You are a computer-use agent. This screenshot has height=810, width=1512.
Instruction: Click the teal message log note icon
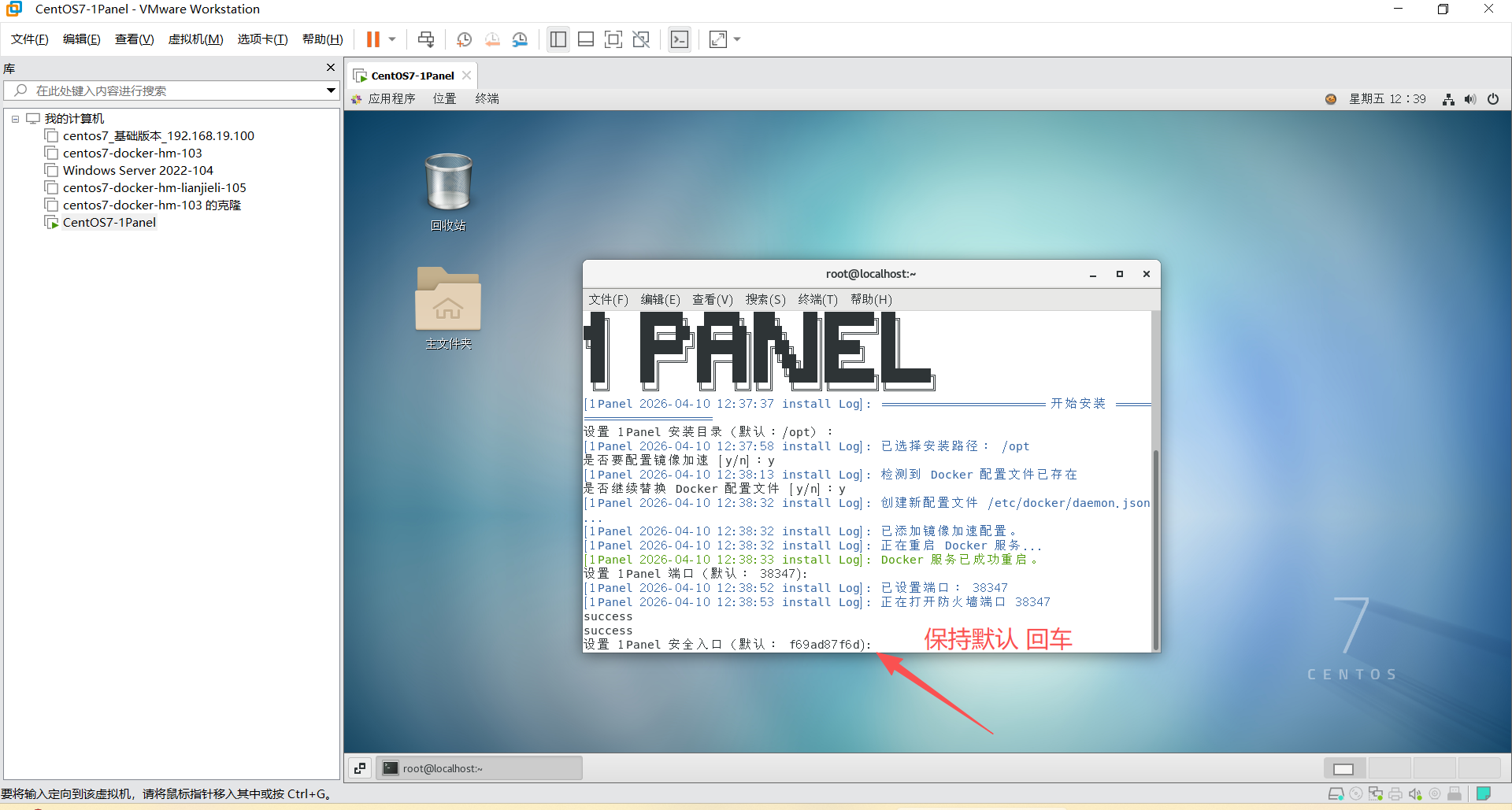coord(1484,793)
